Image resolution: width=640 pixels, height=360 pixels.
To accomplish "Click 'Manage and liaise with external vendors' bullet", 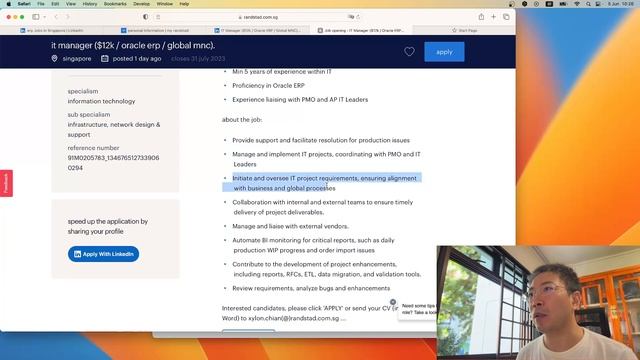I will [290, 226].
